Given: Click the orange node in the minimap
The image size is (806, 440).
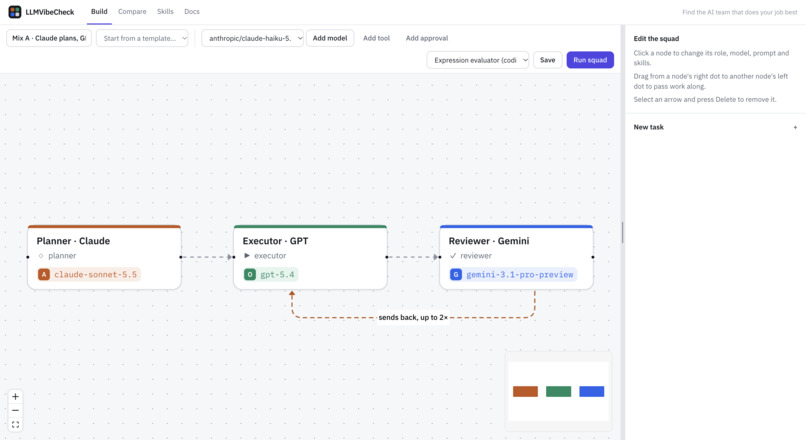Looking at the screenshot, I should [x=525, y=392].
